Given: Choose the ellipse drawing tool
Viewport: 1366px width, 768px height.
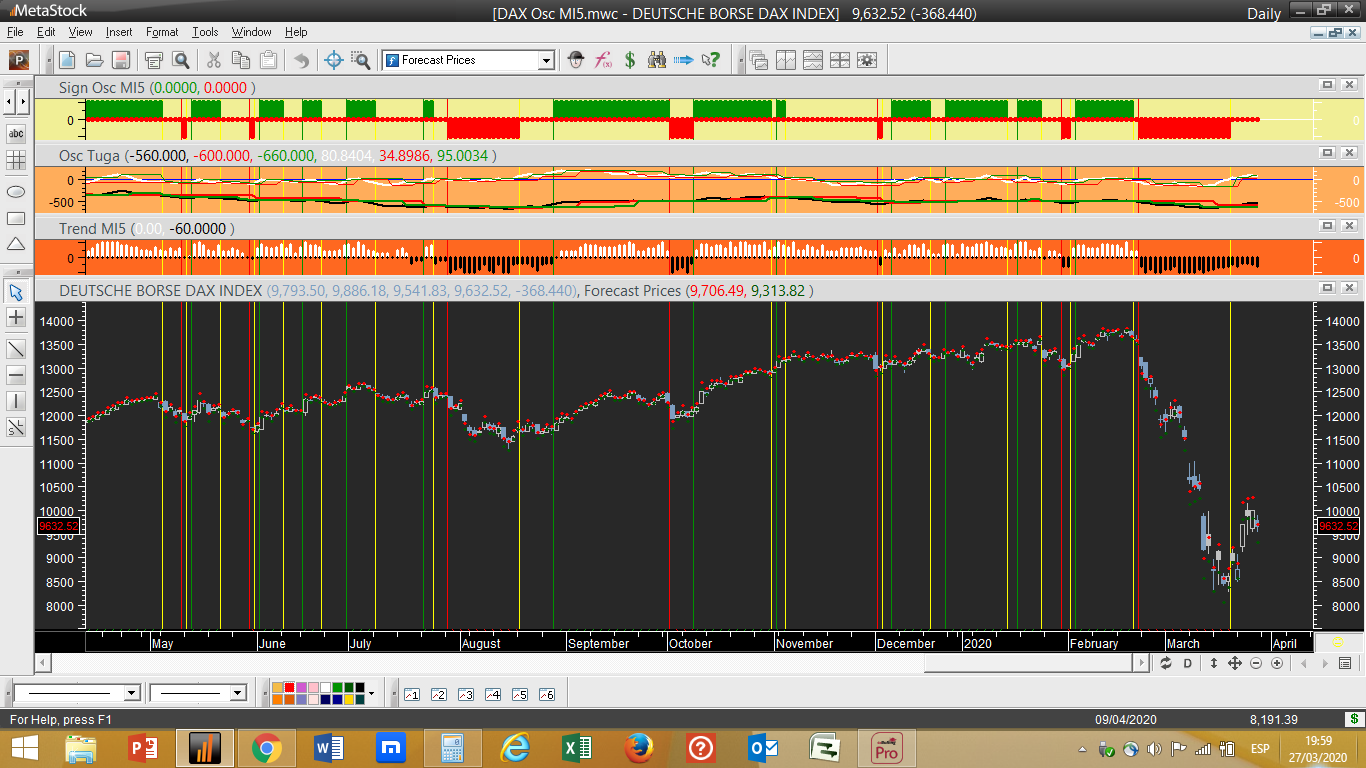Looking at the screenshot, I should point(16,191).
